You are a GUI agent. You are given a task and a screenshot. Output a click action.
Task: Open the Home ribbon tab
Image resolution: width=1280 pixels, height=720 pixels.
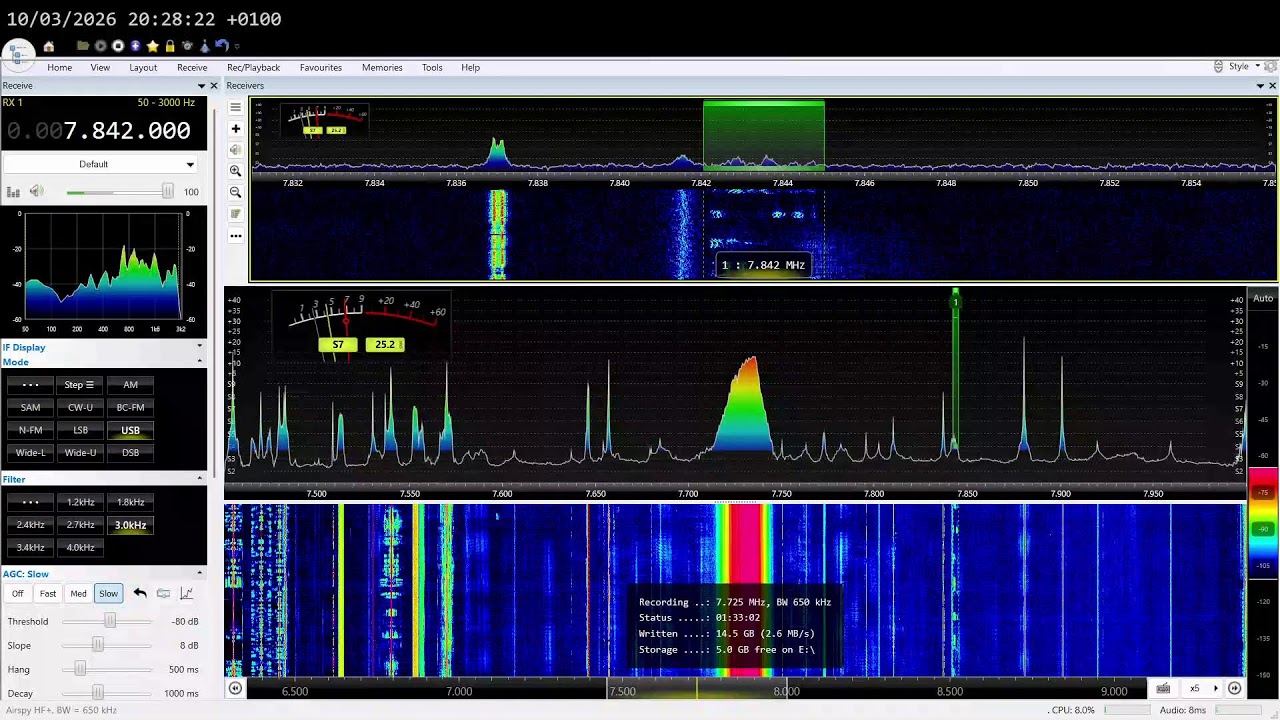(59, 67)
